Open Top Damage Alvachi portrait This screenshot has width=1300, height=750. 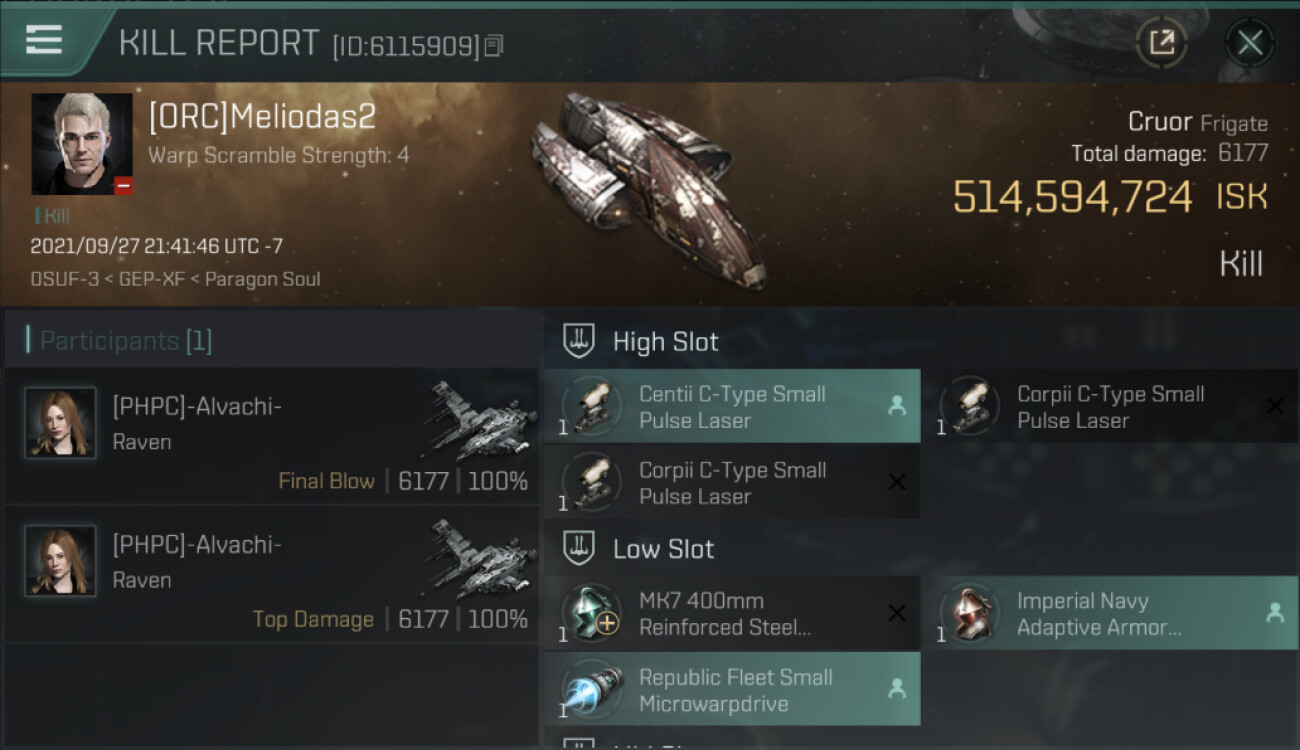click(61, 561)
